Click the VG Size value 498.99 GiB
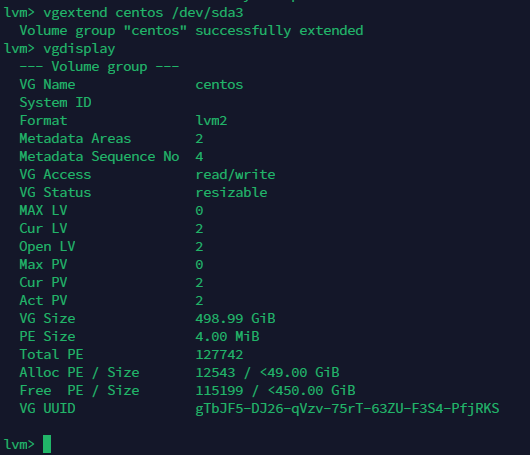 tap(235, 318)
